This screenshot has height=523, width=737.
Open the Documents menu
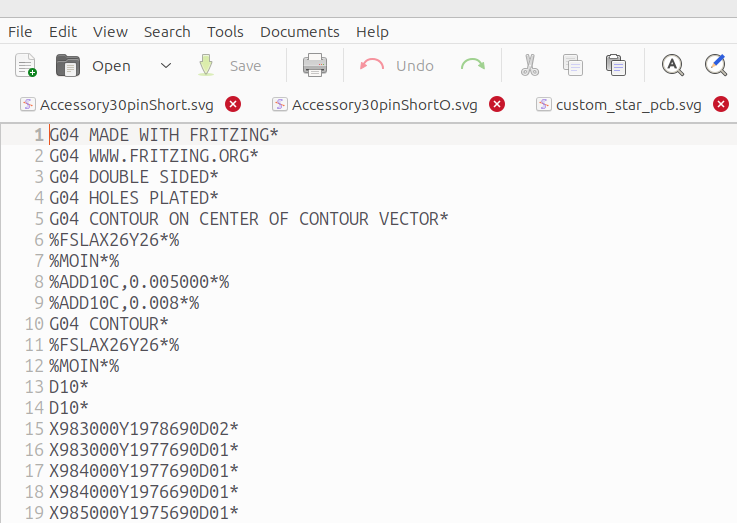click(299, 32)
